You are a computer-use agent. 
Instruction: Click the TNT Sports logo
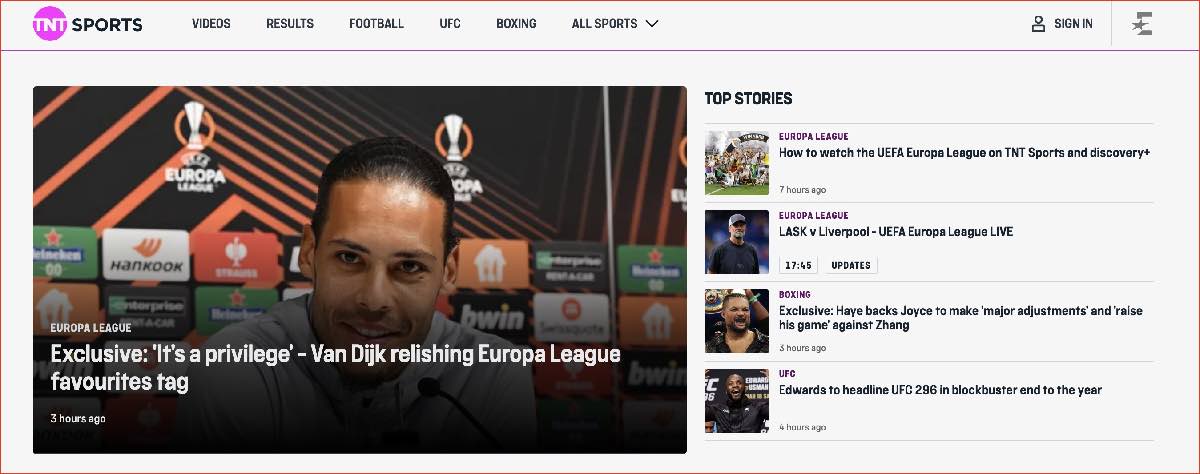click(x=87, y=23)
